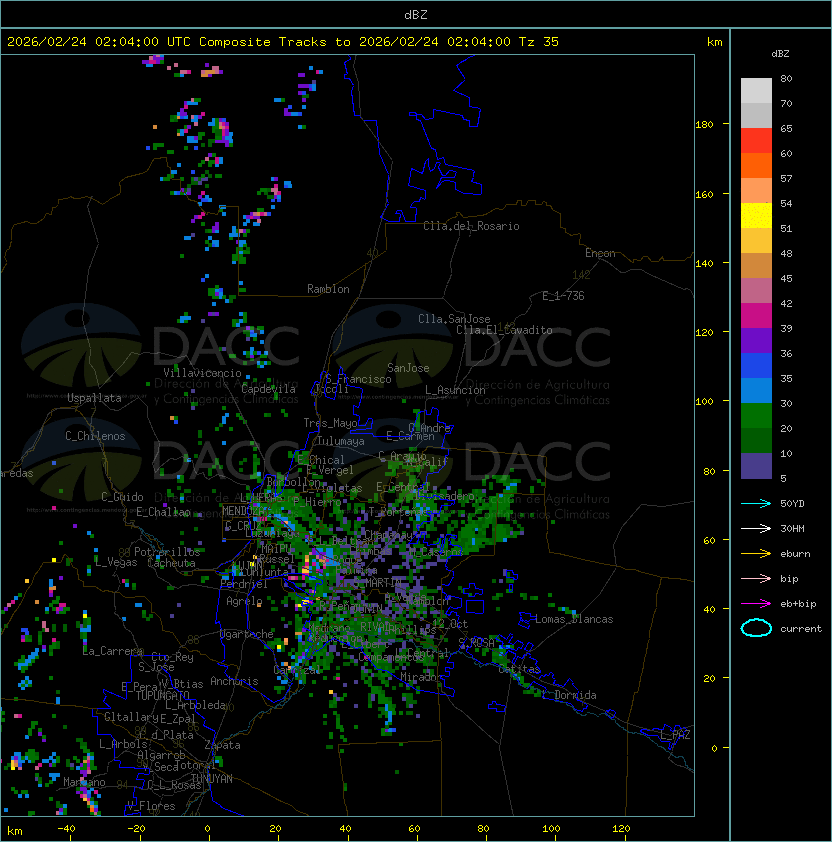Click the 'C_Chilenos' map label
832x842 pixels.
pyautogui.click(x=95, y=436)
